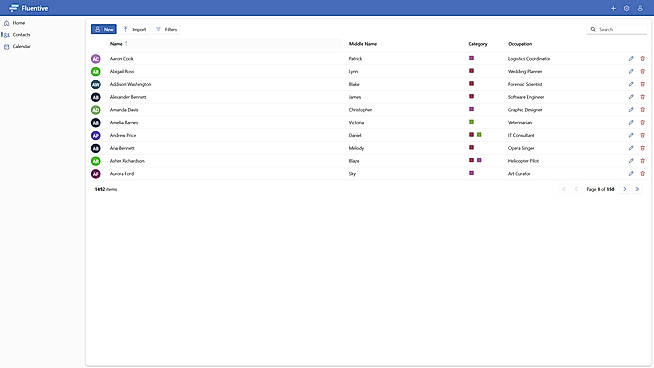Delete the Amelia Barnes contact
Screen dimensions: 654x368
coord(642,122)
